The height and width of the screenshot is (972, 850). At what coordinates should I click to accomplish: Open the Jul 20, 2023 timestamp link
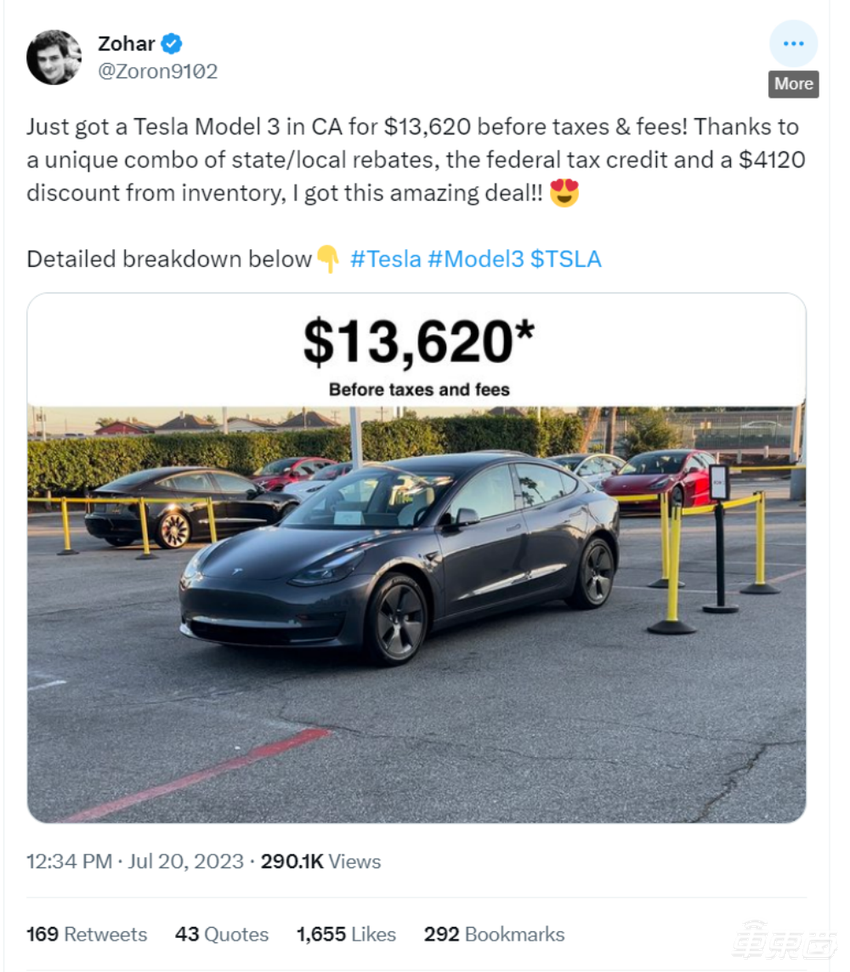(x=184, y=861)
